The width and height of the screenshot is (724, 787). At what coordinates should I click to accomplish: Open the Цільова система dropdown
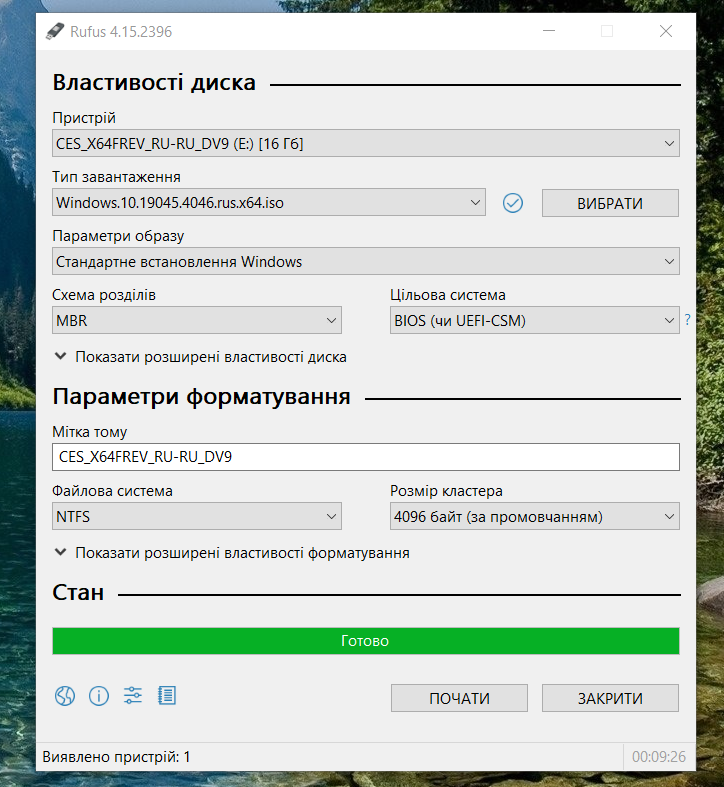(x=535, y=320)
